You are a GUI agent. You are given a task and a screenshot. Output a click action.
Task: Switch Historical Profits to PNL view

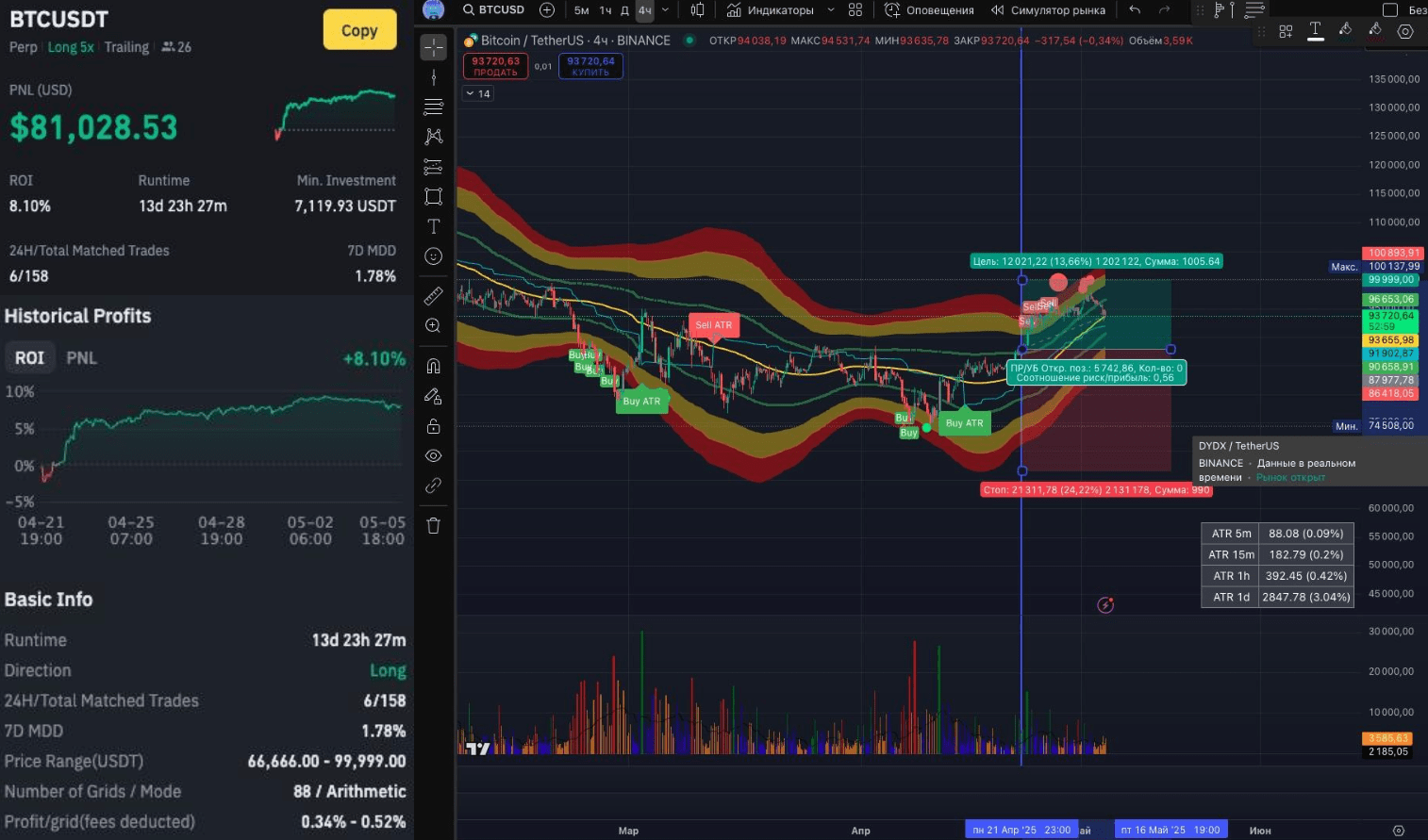[x=81, y=358]
